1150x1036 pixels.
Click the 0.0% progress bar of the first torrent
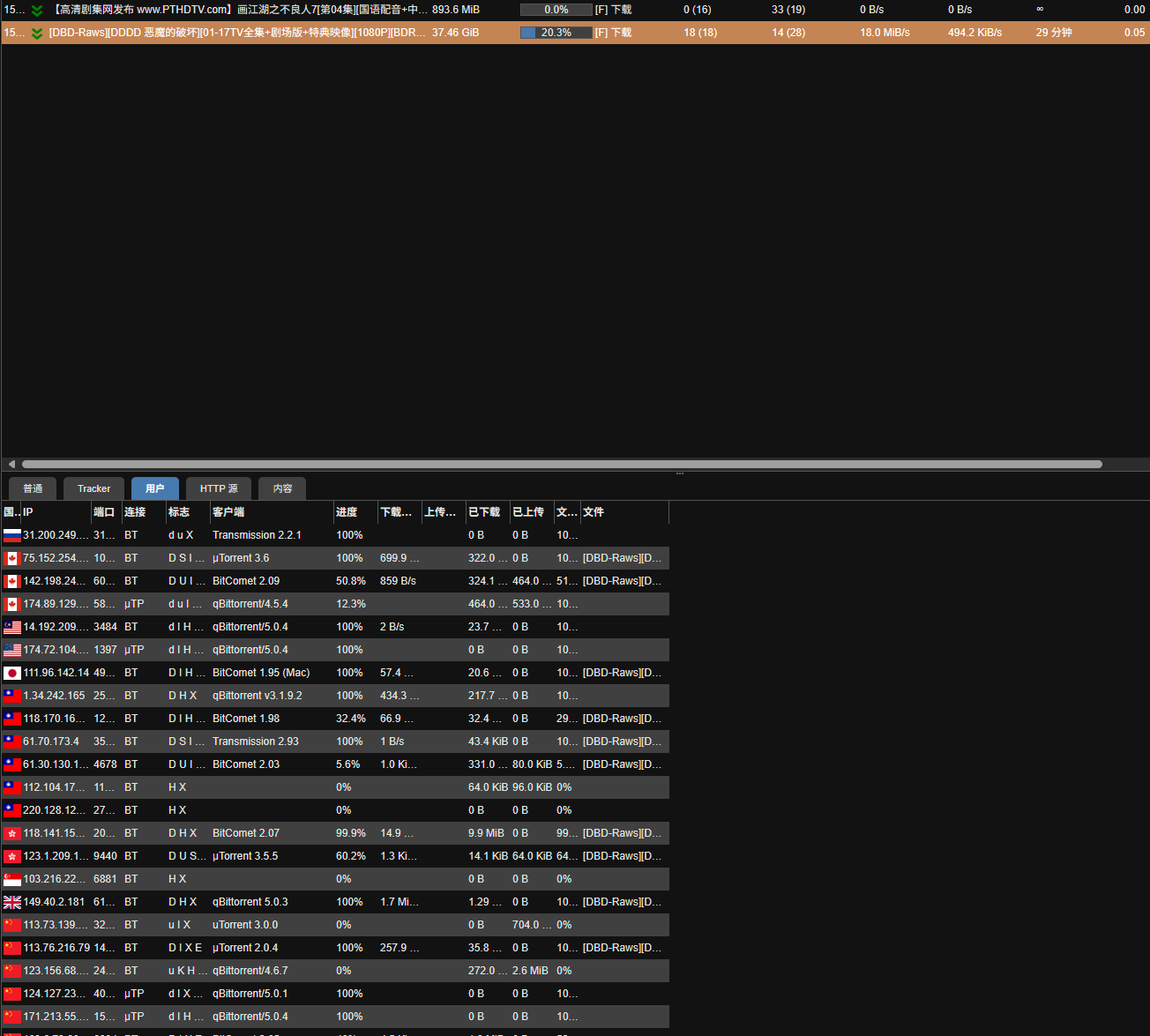[556, 10]
